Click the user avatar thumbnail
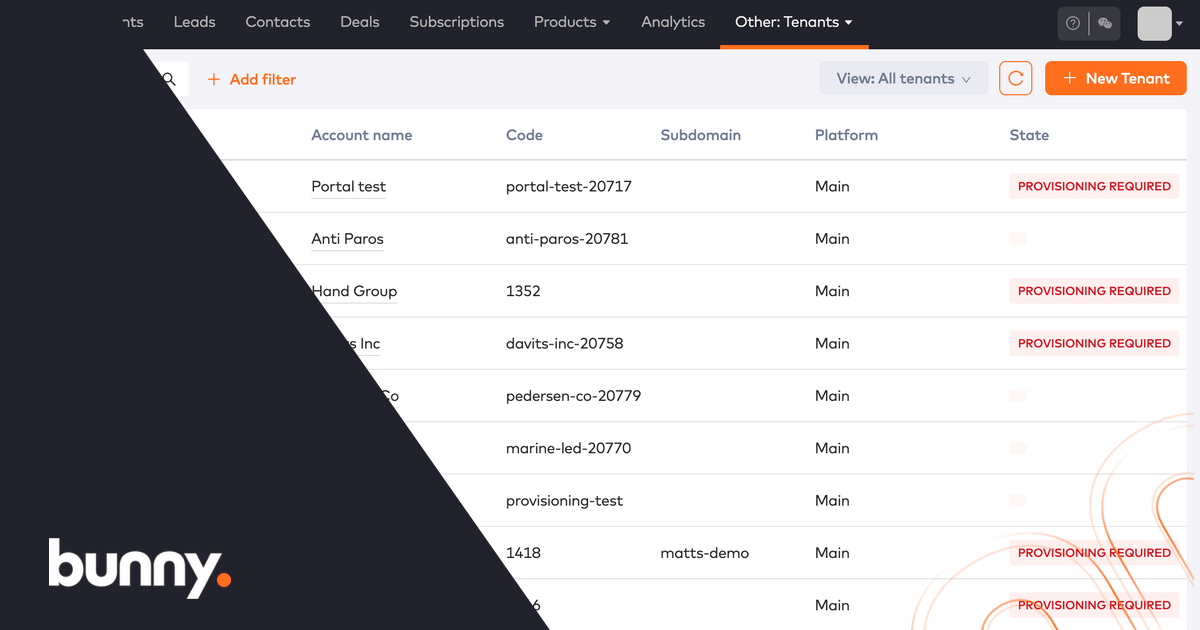Image resolution: width=1200 pixels, height=630 pixels. [1154, 23]
